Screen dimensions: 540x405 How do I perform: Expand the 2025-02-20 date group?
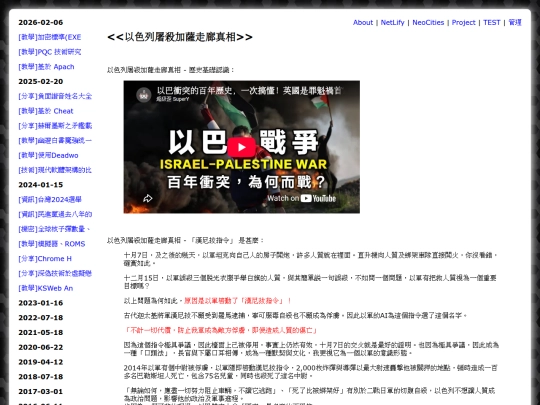pos(41,82)
